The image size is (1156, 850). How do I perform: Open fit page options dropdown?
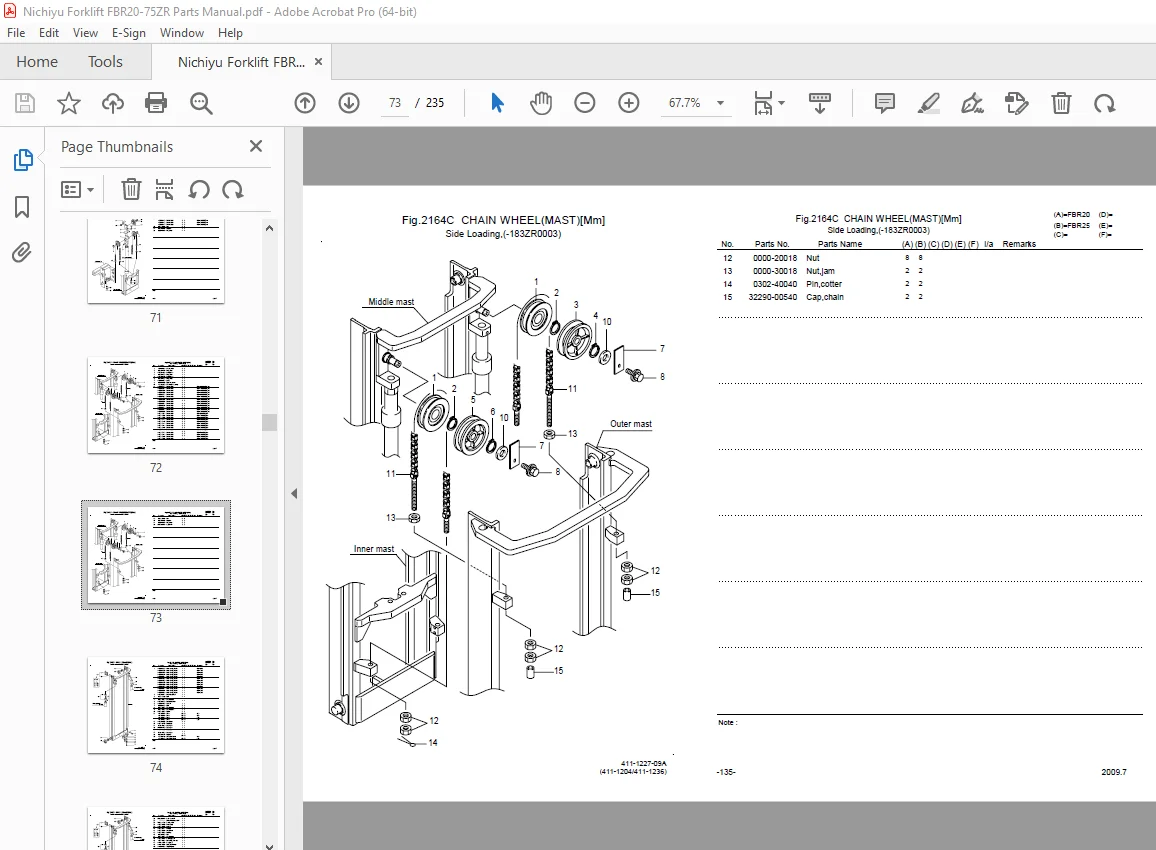[769, 103]
